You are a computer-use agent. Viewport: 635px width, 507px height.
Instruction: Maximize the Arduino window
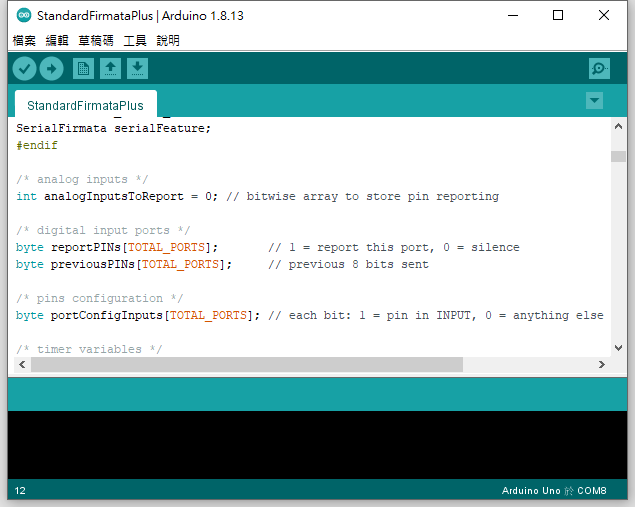[558, 15]
